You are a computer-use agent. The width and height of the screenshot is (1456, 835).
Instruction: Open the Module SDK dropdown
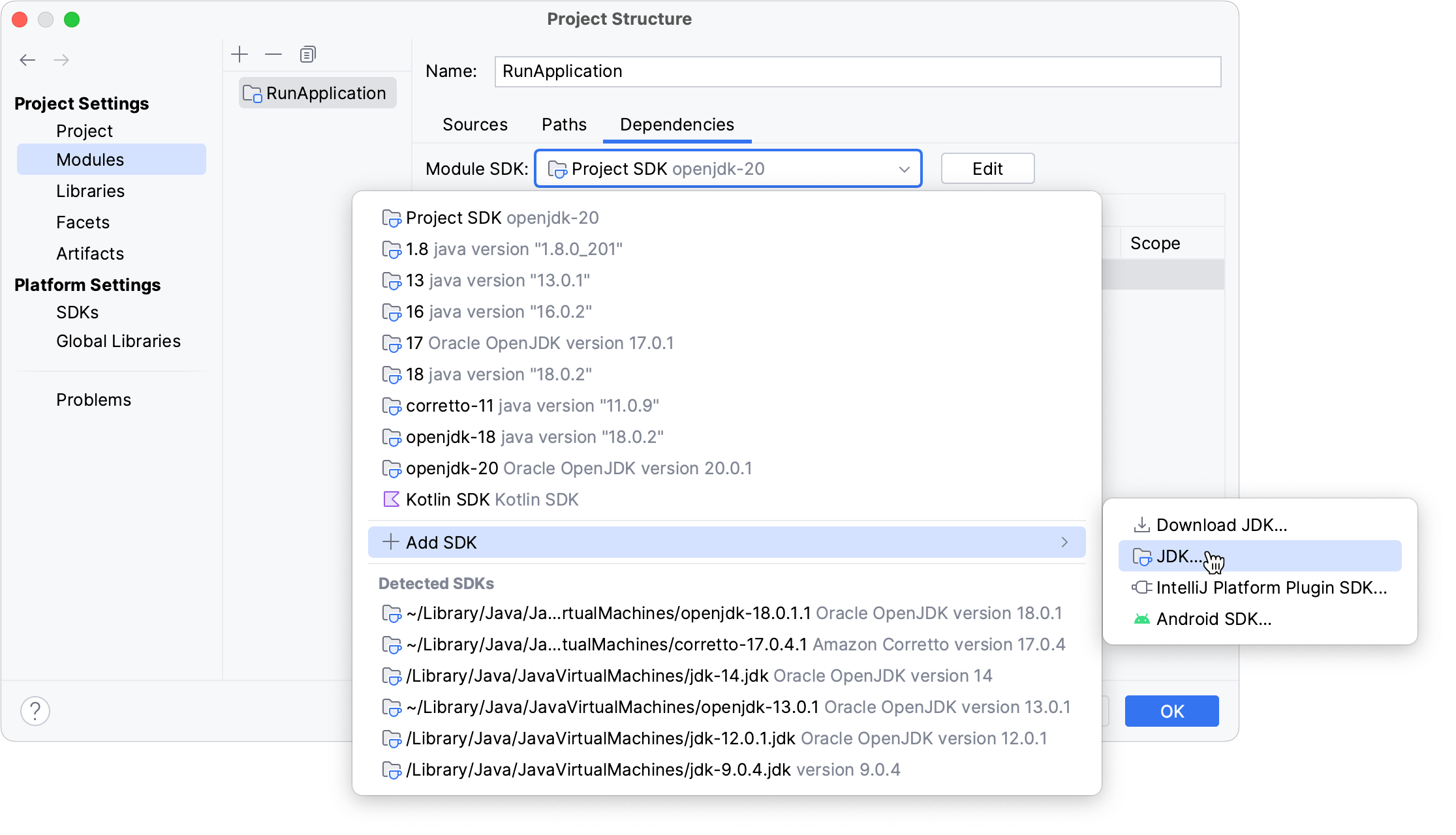[728, 169]
